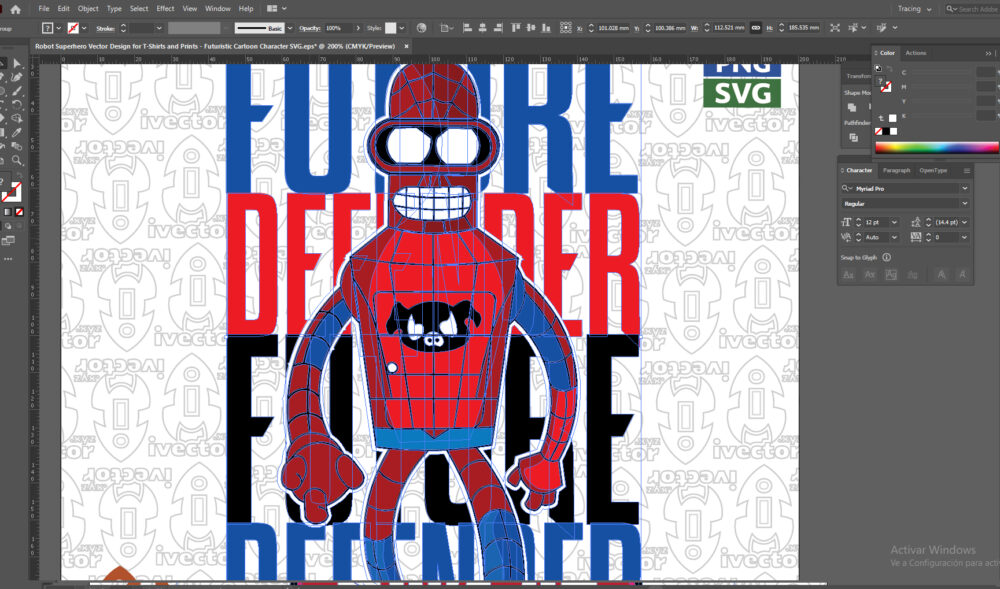This screenshot has width=1000, height=589.
Task: Open the Align To options icon
Action: (x=446, y=28)
